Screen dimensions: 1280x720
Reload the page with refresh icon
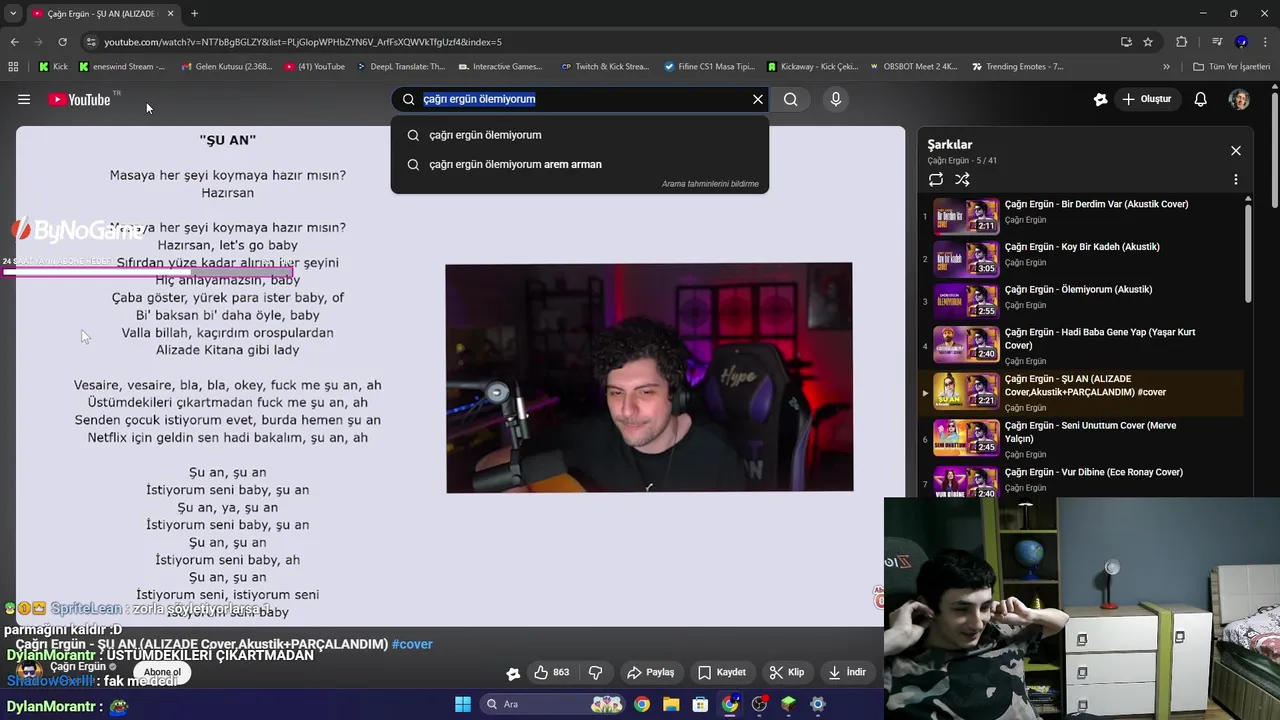pyautogui.click(x=62, y=42)
